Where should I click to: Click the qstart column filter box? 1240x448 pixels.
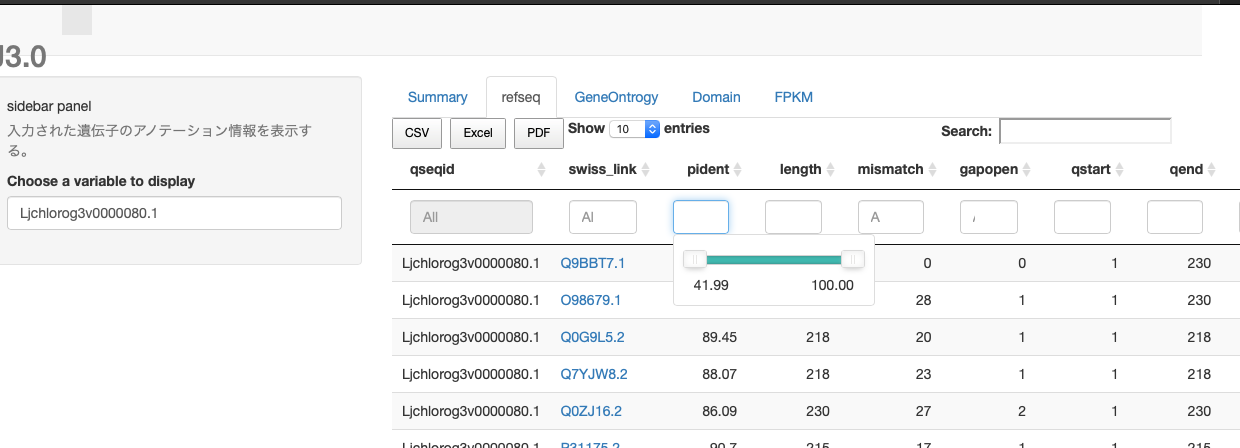click(x=1082, y=217)
